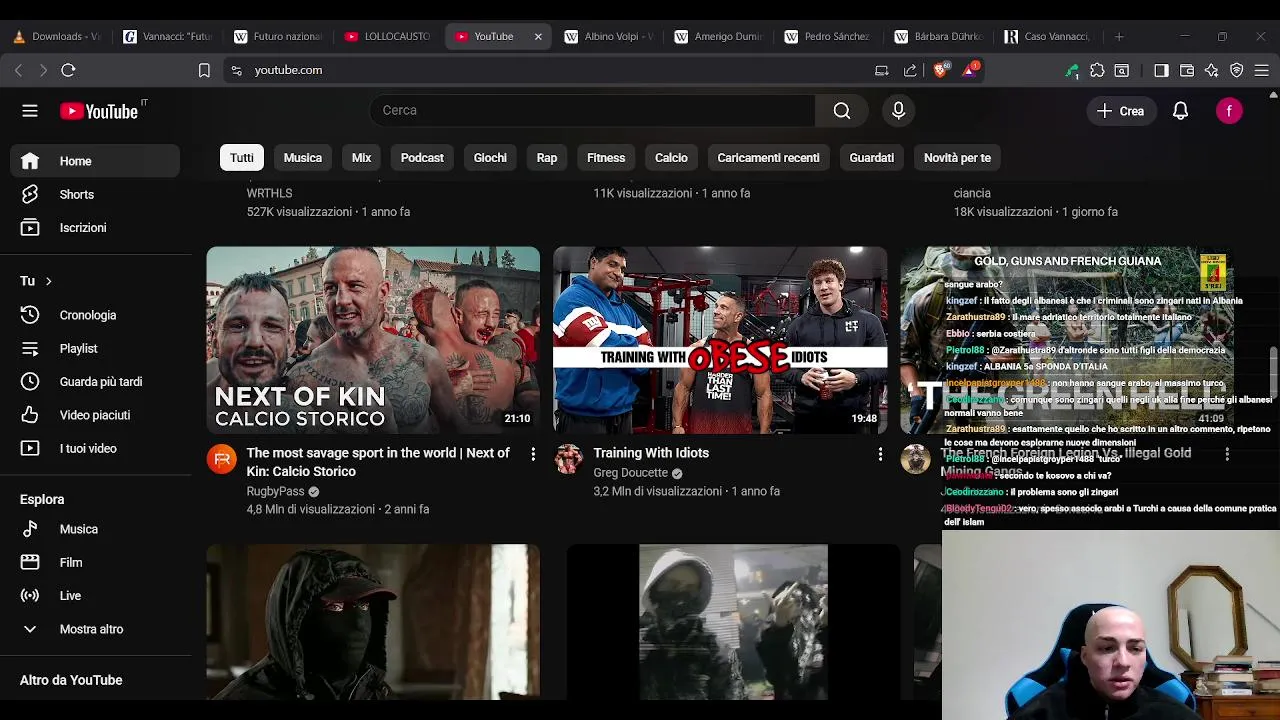
Task: Open the Greg Doucette channel link
Action: coord(630,473)
